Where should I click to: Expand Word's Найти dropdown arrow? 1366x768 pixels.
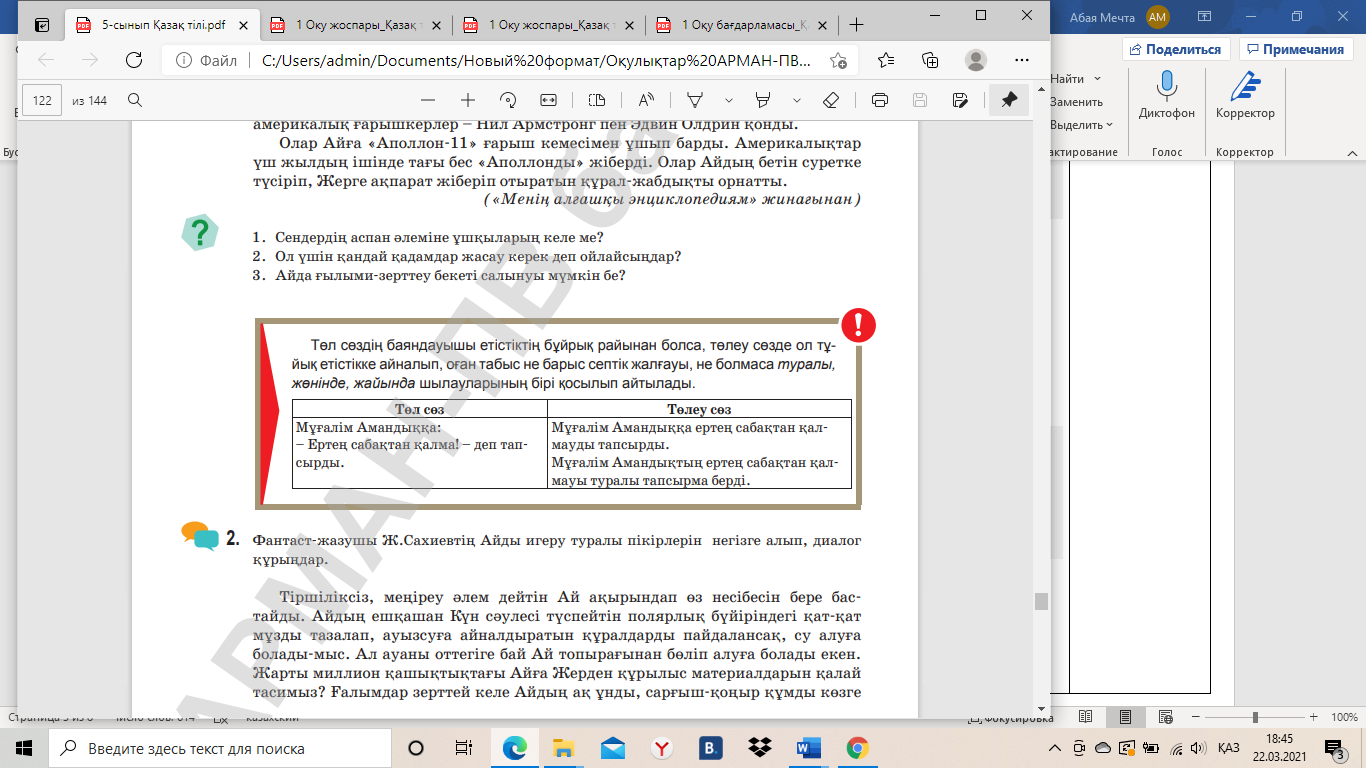pos(1098,79)
